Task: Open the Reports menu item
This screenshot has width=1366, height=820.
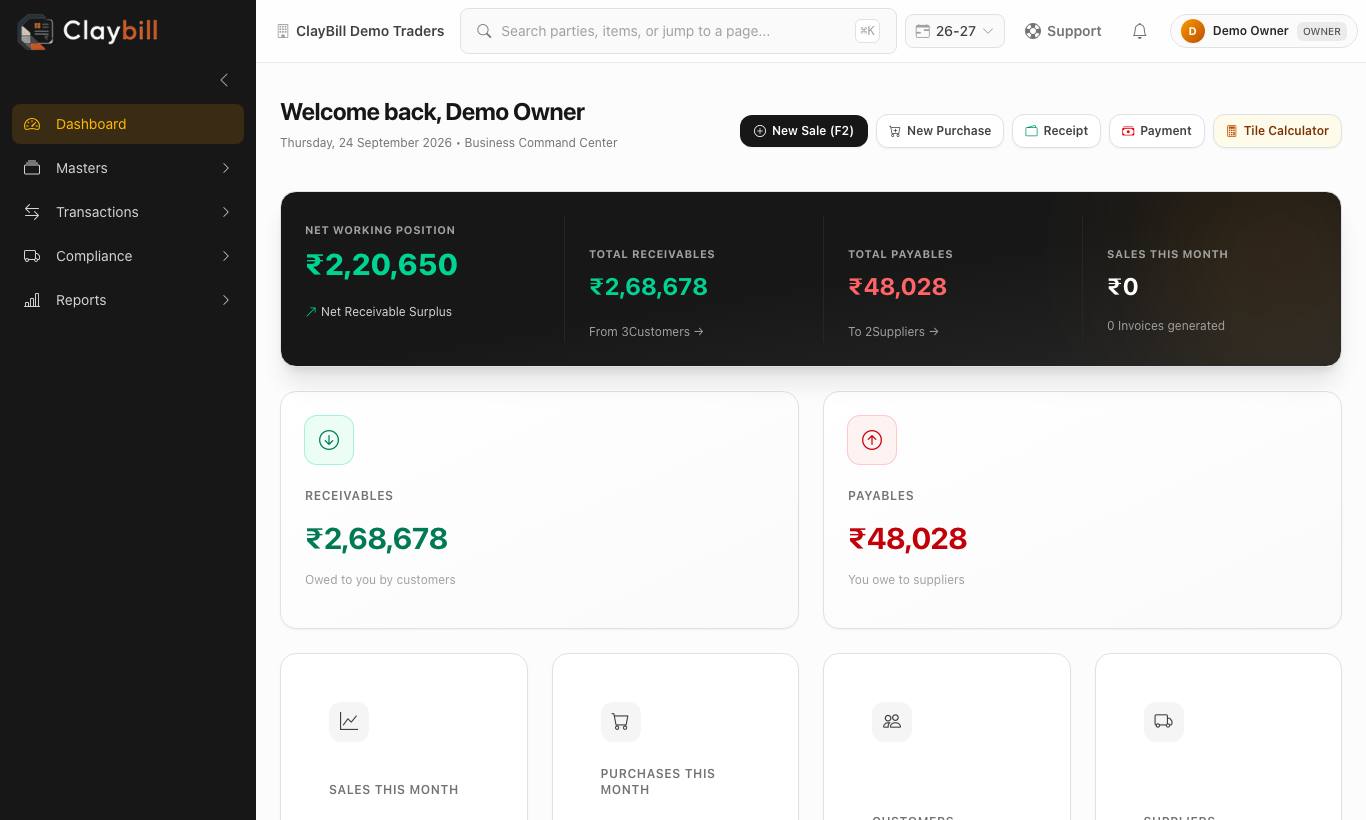Action: pyautogui.click(x=128, y=300)
